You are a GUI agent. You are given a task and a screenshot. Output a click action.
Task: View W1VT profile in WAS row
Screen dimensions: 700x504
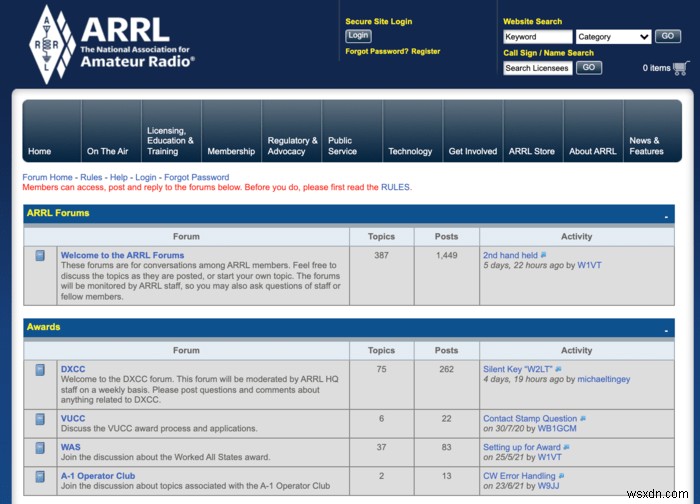pos(550,457)
